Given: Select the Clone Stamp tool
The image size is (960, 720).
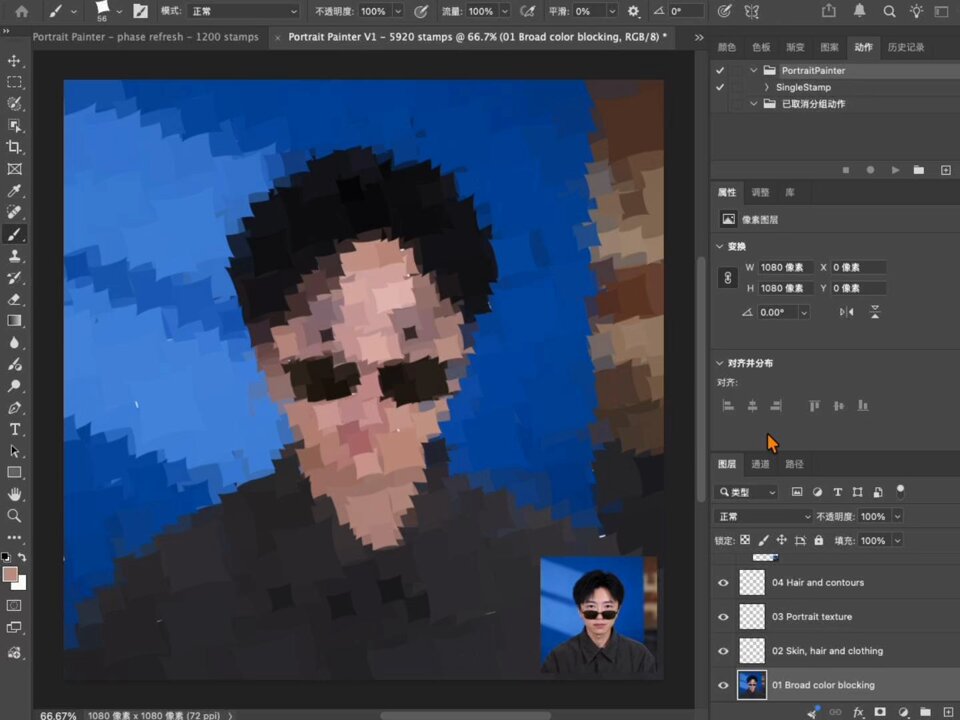Looking at the screenshot, I should click(x=14, y=256).
